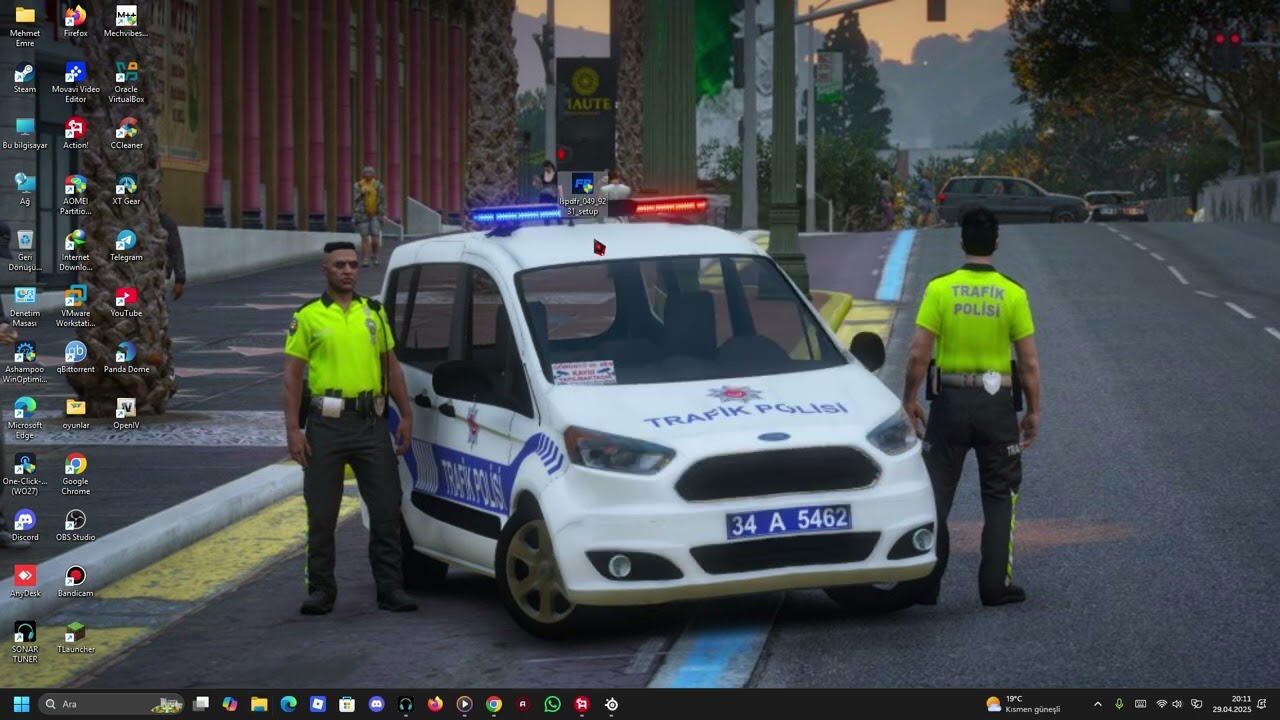
Task: Launch Telegram from the desktop
Action: tap(126, 246)
